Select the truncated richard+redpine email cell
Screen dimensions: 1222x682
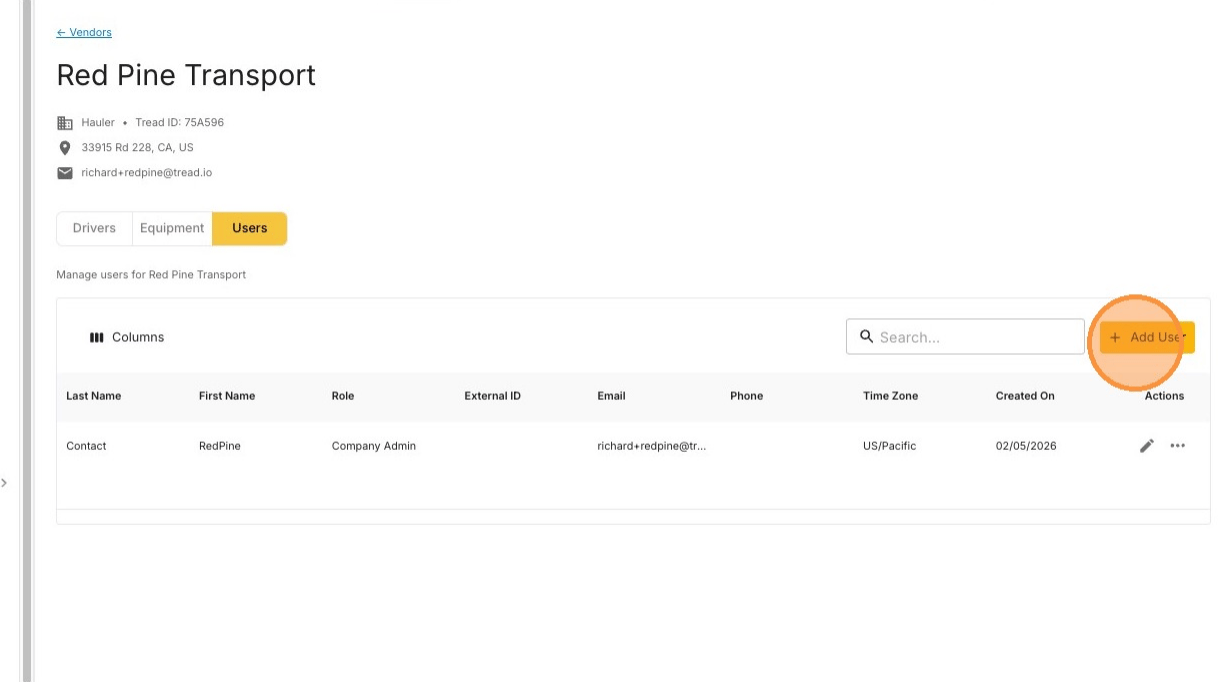point(652,446)
